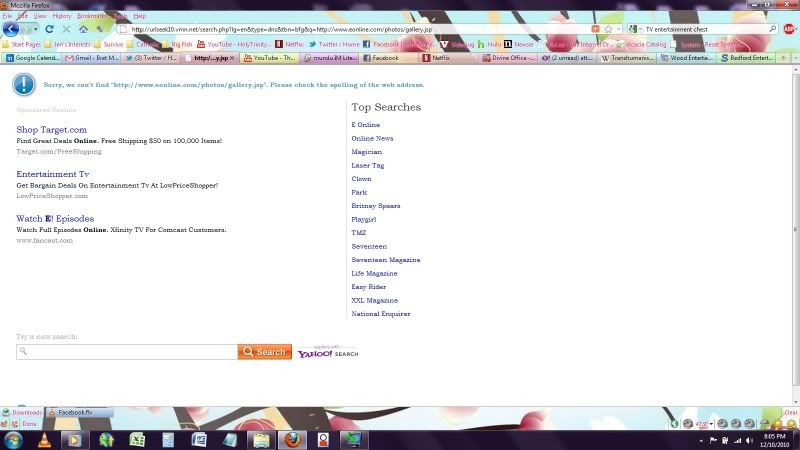
Task: Open the list all tabs dropdown
Action: point(795,58)
